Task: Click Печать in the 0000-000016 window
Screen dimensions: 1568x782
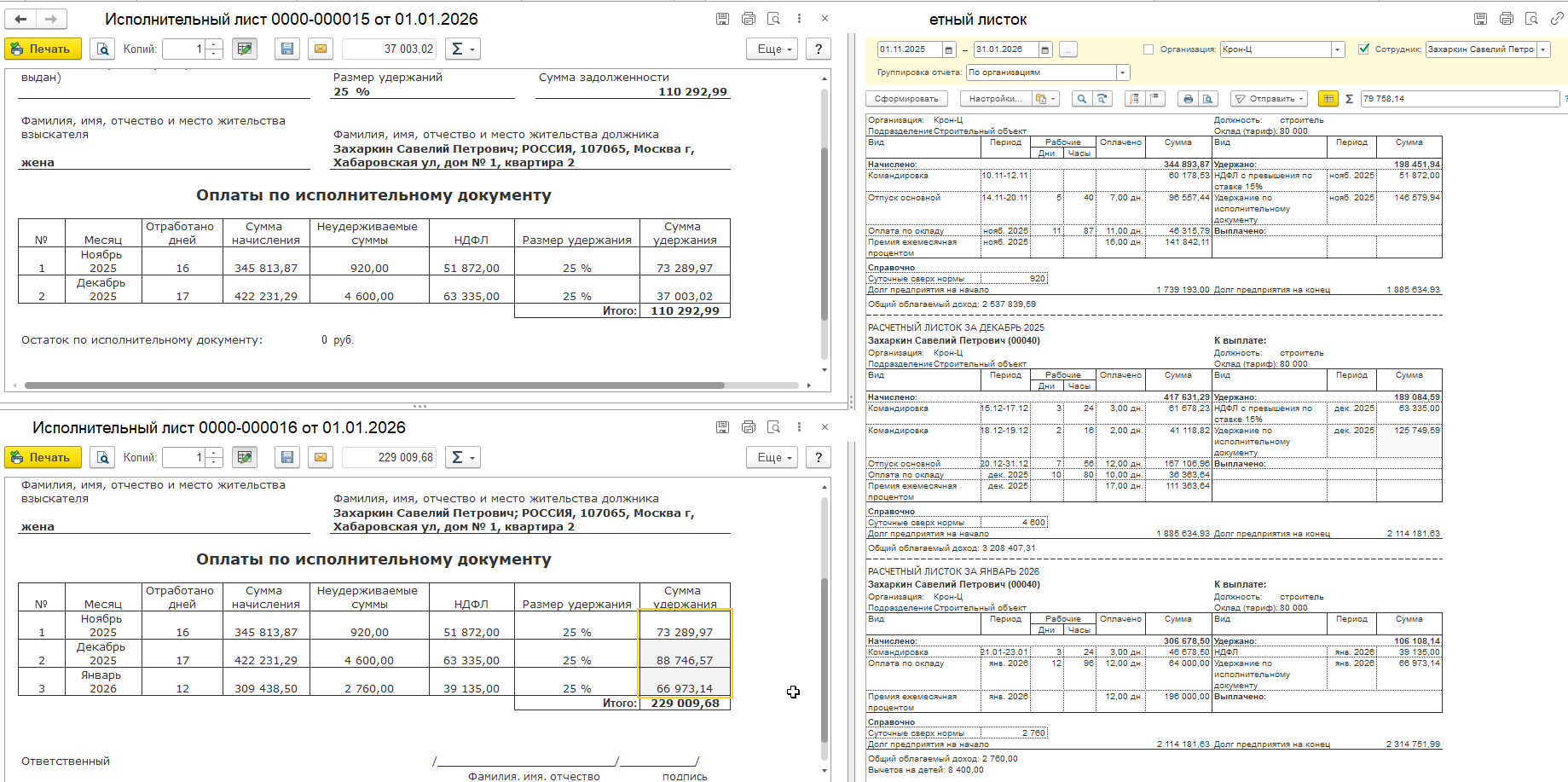Action: tap(43, 457)
